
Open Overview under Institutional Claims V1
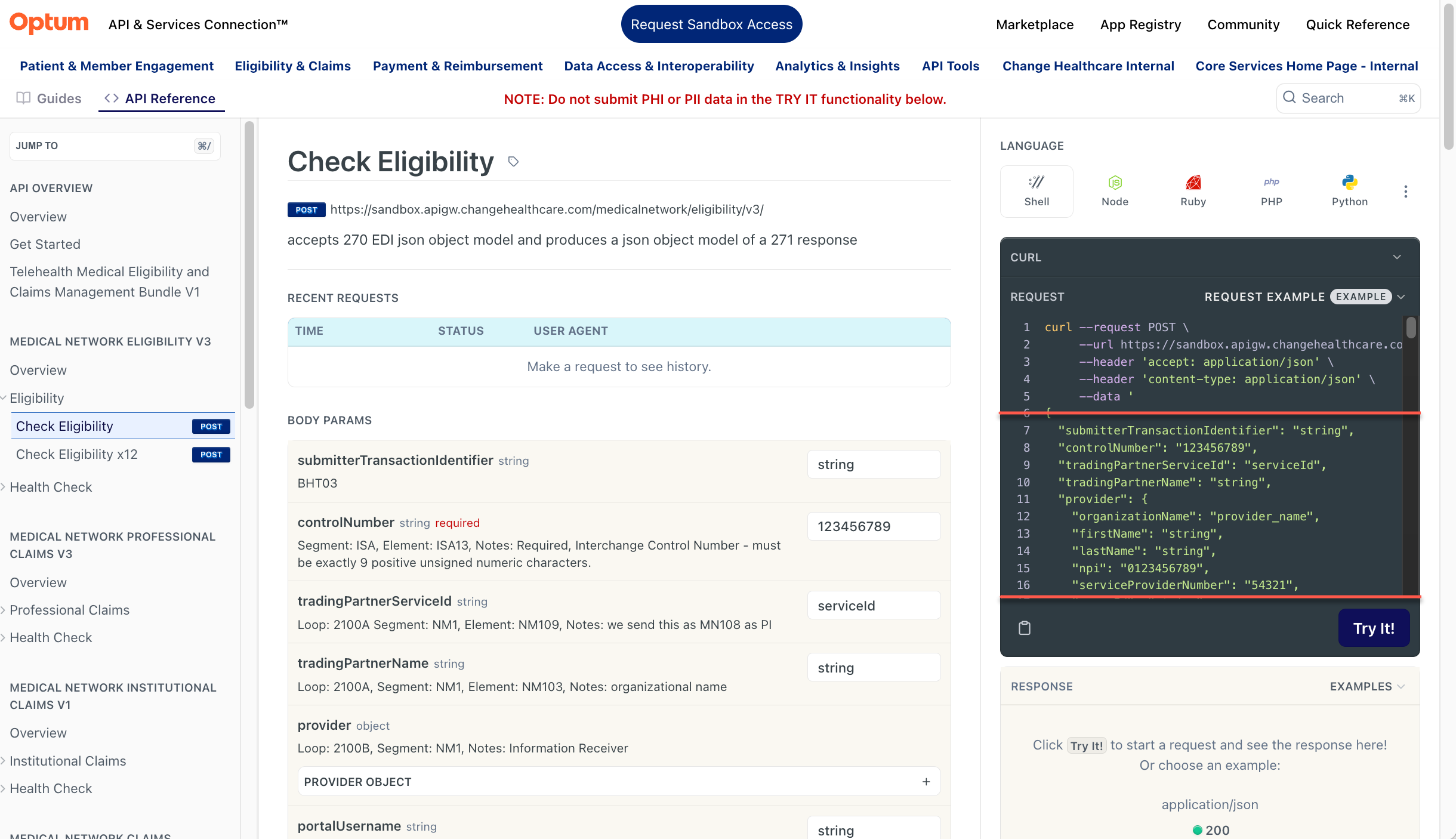[38, 733]
